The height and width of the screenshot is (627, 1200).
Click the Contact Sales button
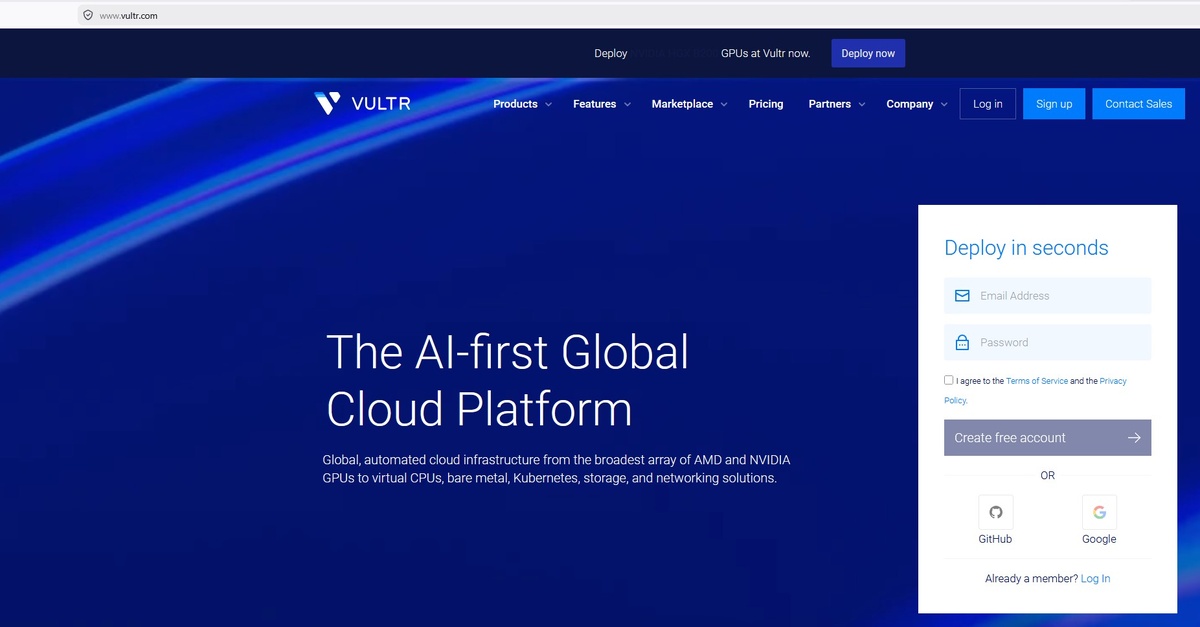pos(1138,104)
